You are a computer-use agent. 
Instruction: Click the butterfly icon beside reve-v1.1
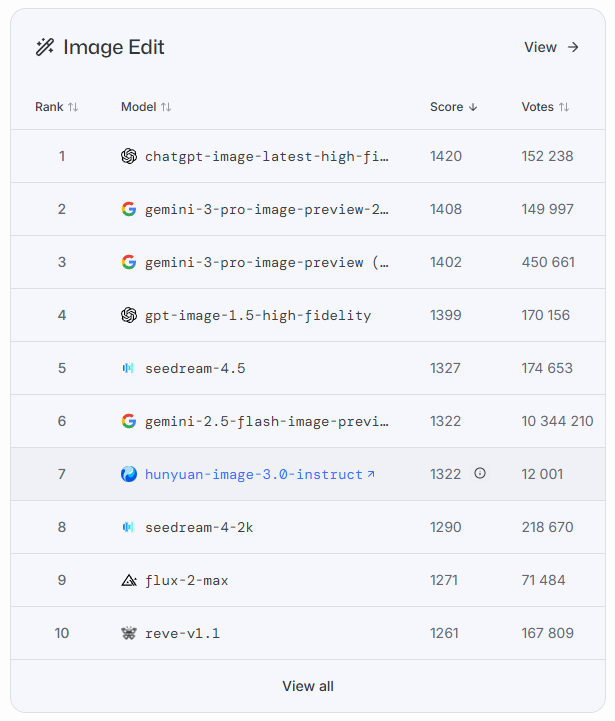point(129,633)
